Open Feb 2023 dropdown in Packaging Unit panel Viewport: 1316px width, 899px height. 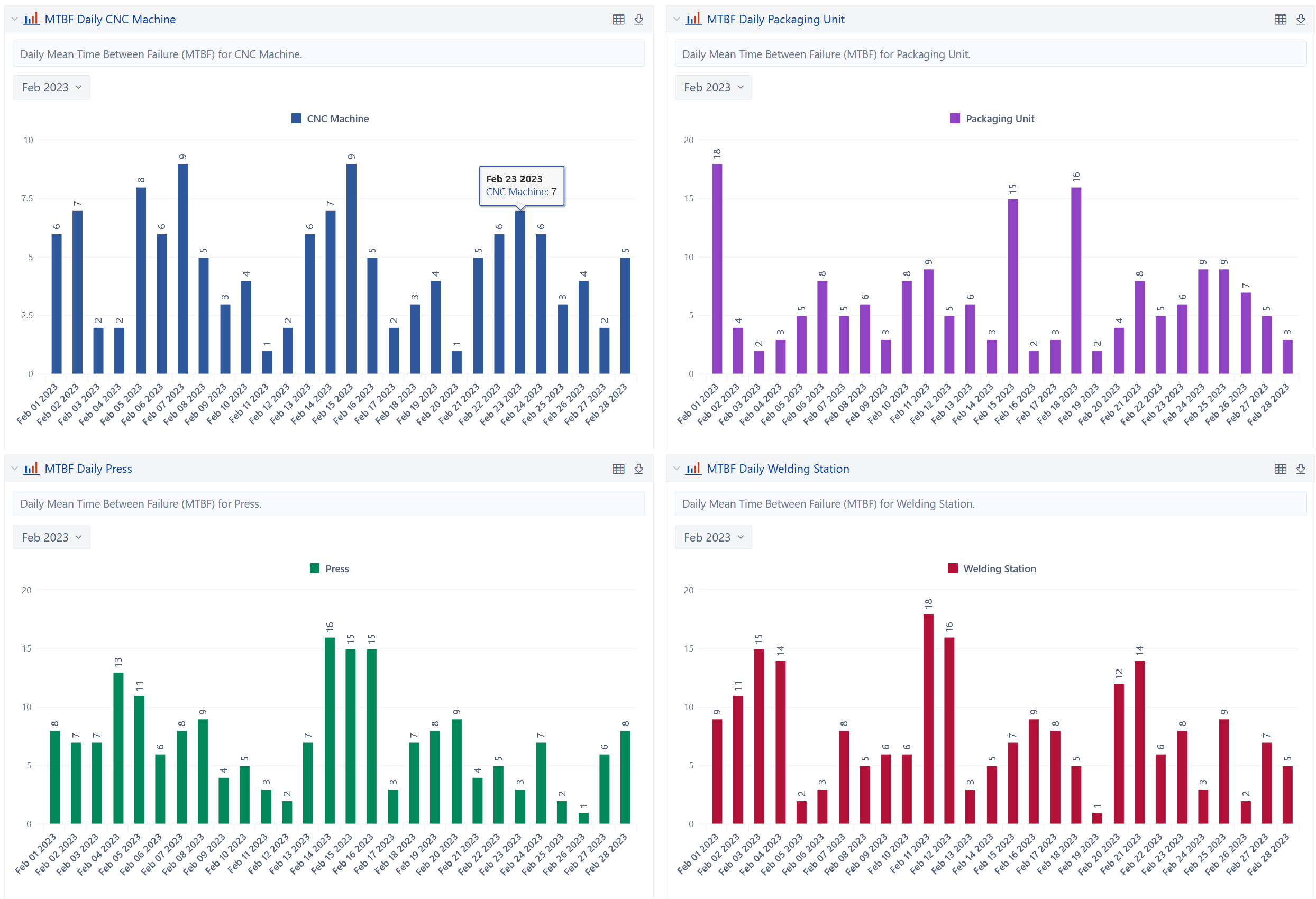pos(714,87)
